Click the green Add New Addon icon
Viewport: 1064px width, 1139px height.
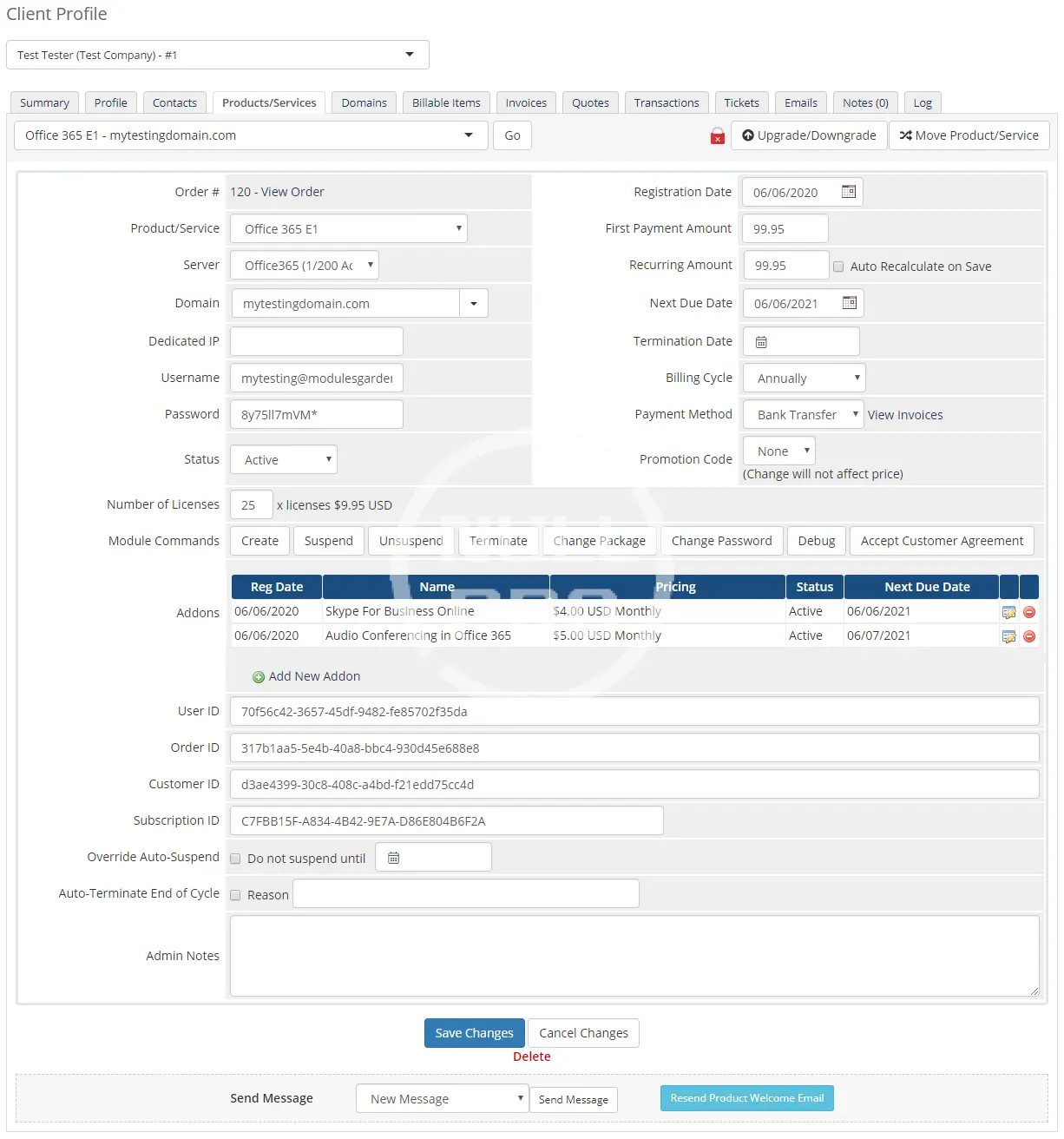259,677
